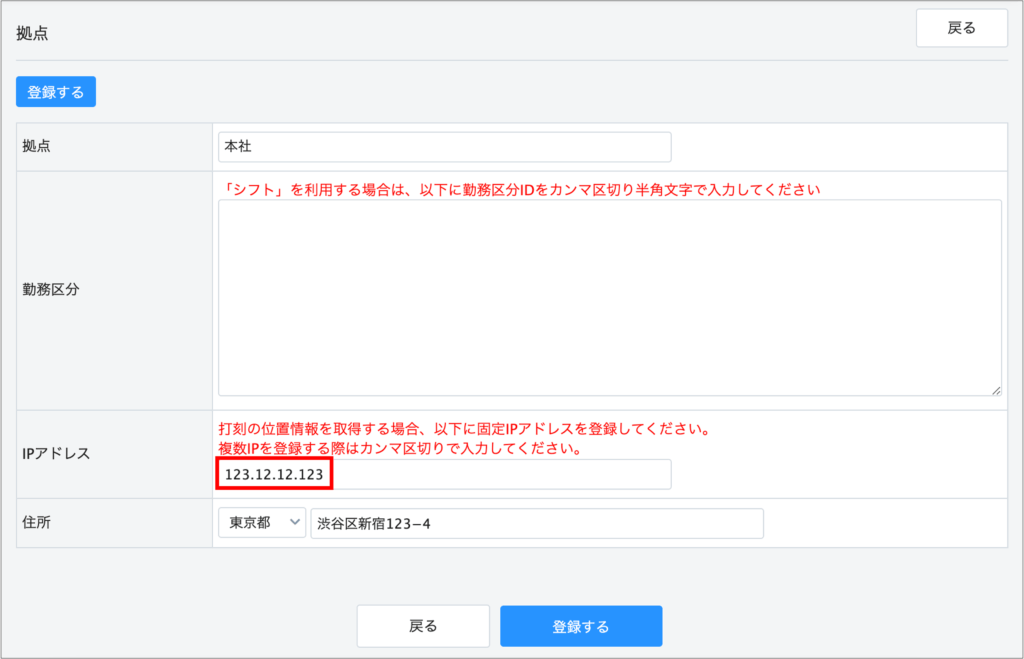The height and width of the screenshot is (659, 1024).
Task: Click the resize handle of the 勤務区分 textarea
Action: click(x=995, y=390)
